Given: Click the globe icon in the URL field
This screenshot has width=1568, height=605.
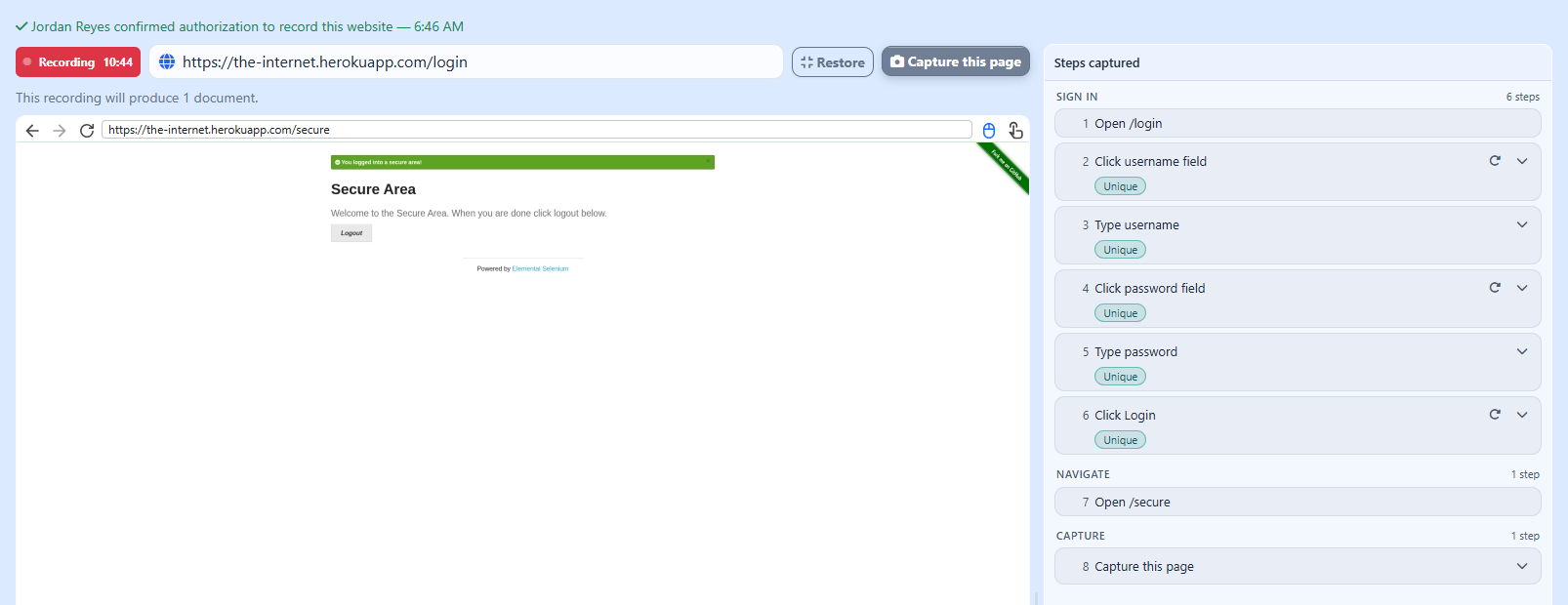Looking at the screenshot, I should pyautogui.click(x=167, y=61).
